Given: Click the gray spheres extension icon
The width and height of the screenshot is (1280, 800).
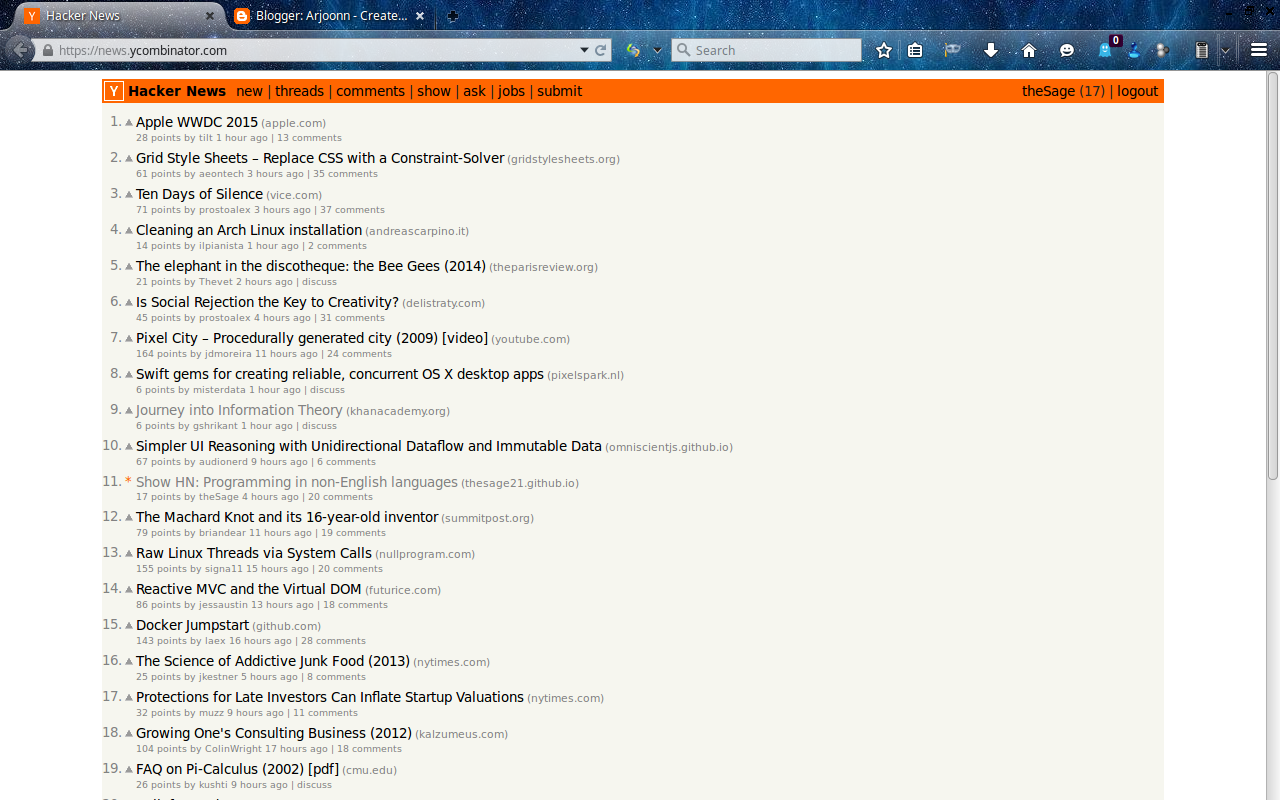Looking at the screenshot, I should [x=1162, y=50].
